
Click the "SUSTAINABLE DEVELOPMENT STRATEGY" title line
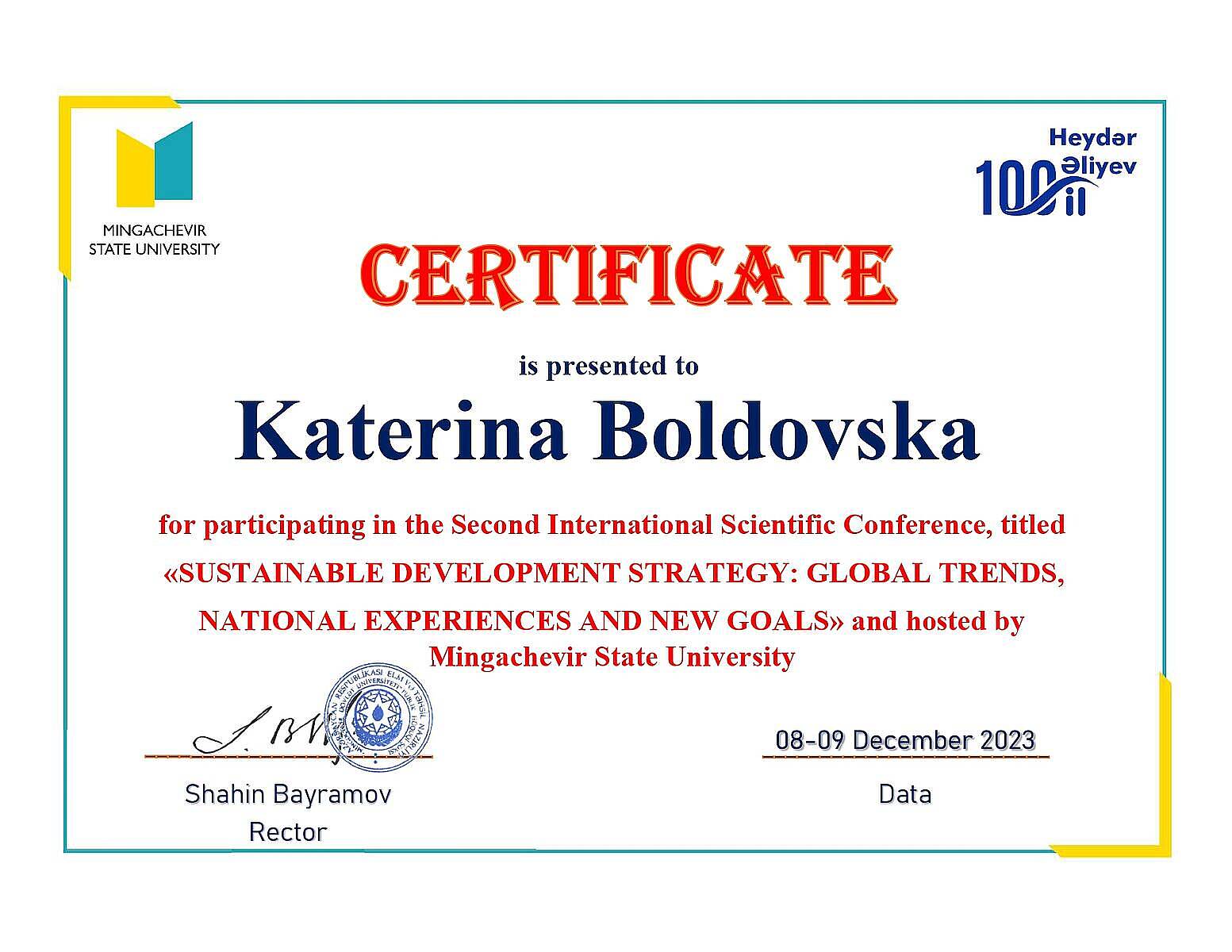(612, 572)
